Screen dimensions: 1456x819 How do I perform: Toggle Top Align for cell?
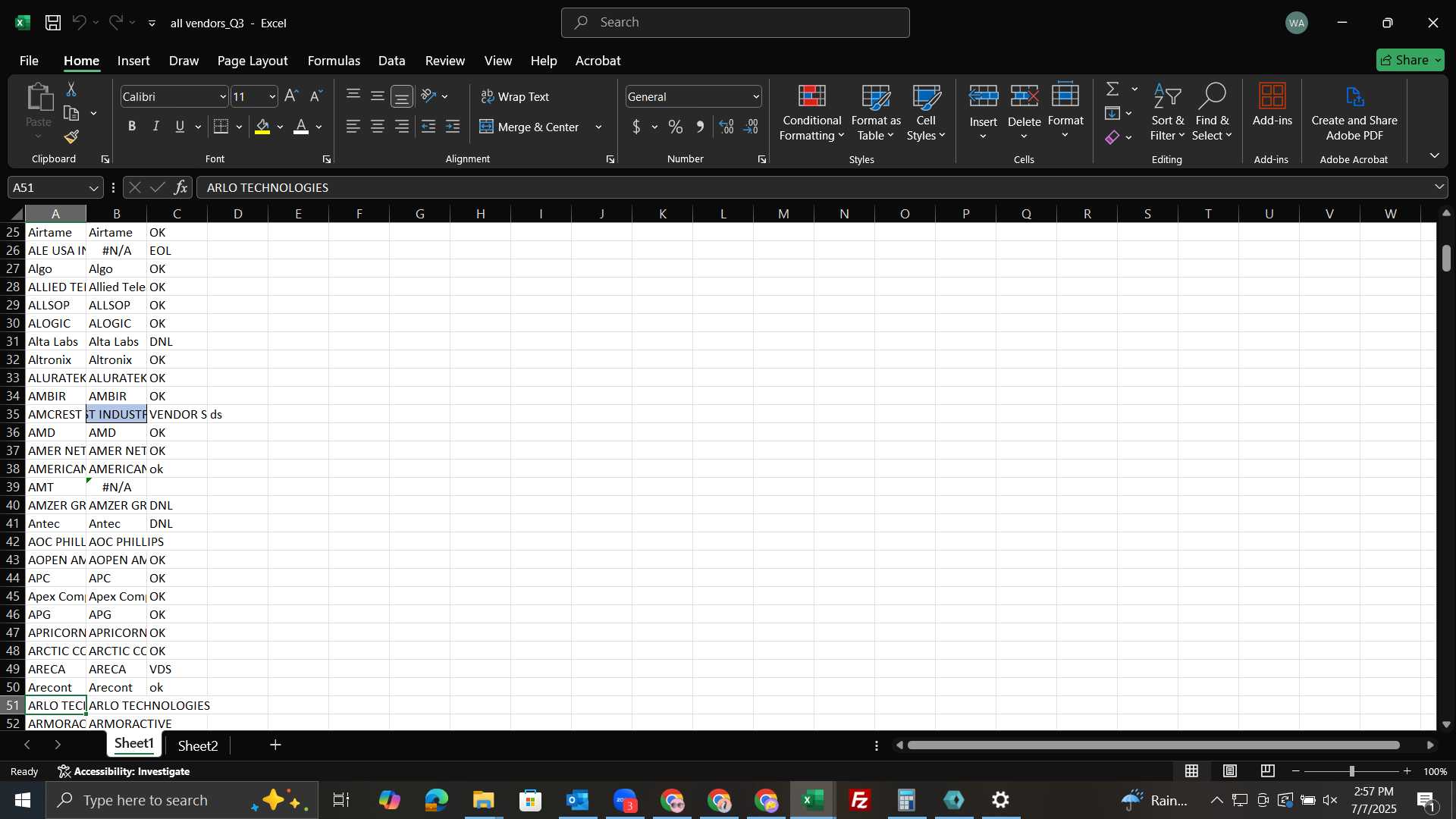pyautogui.click(x=353, y=96)
